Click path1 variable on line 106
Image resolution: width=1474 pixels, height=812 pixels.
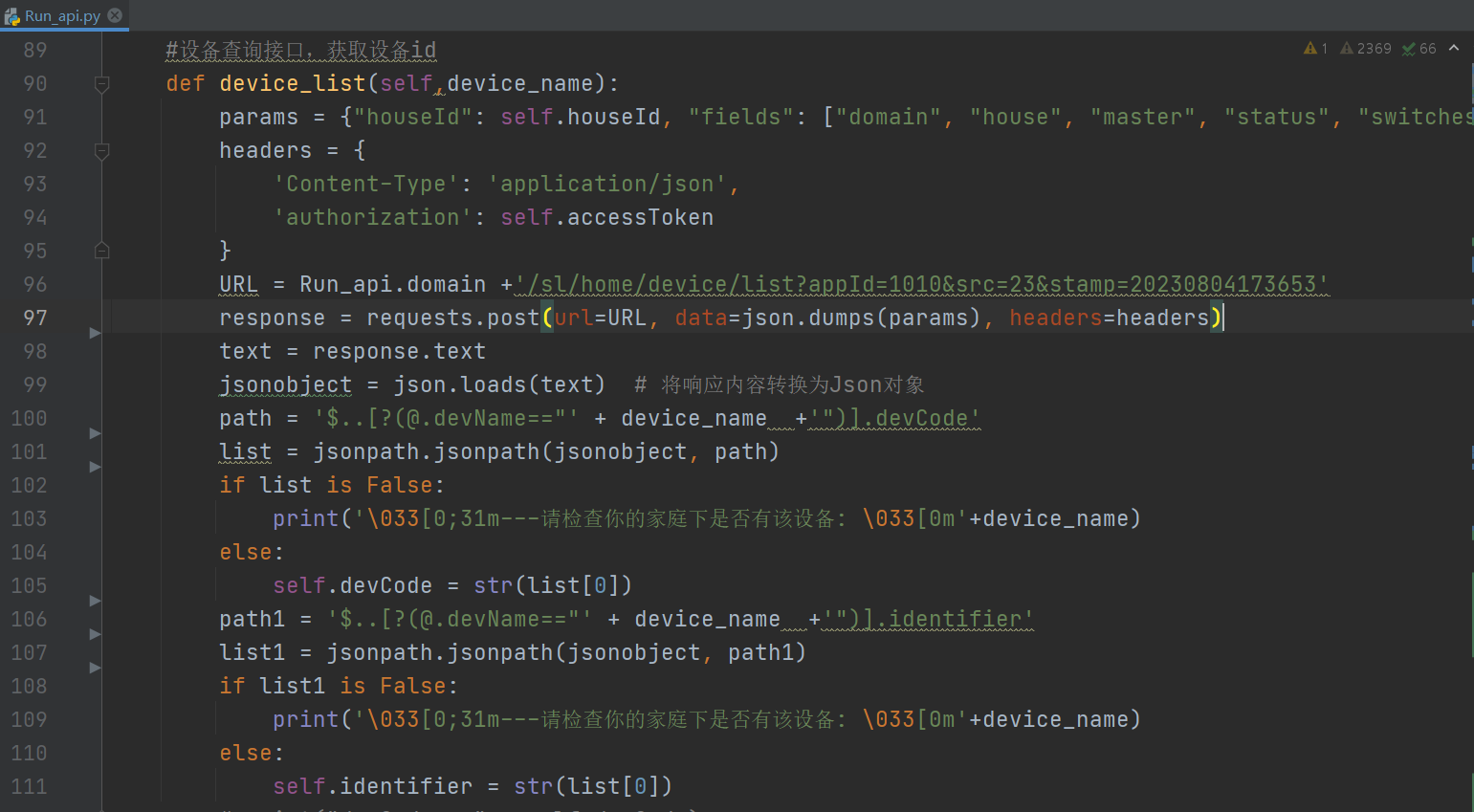pos(253,619)
